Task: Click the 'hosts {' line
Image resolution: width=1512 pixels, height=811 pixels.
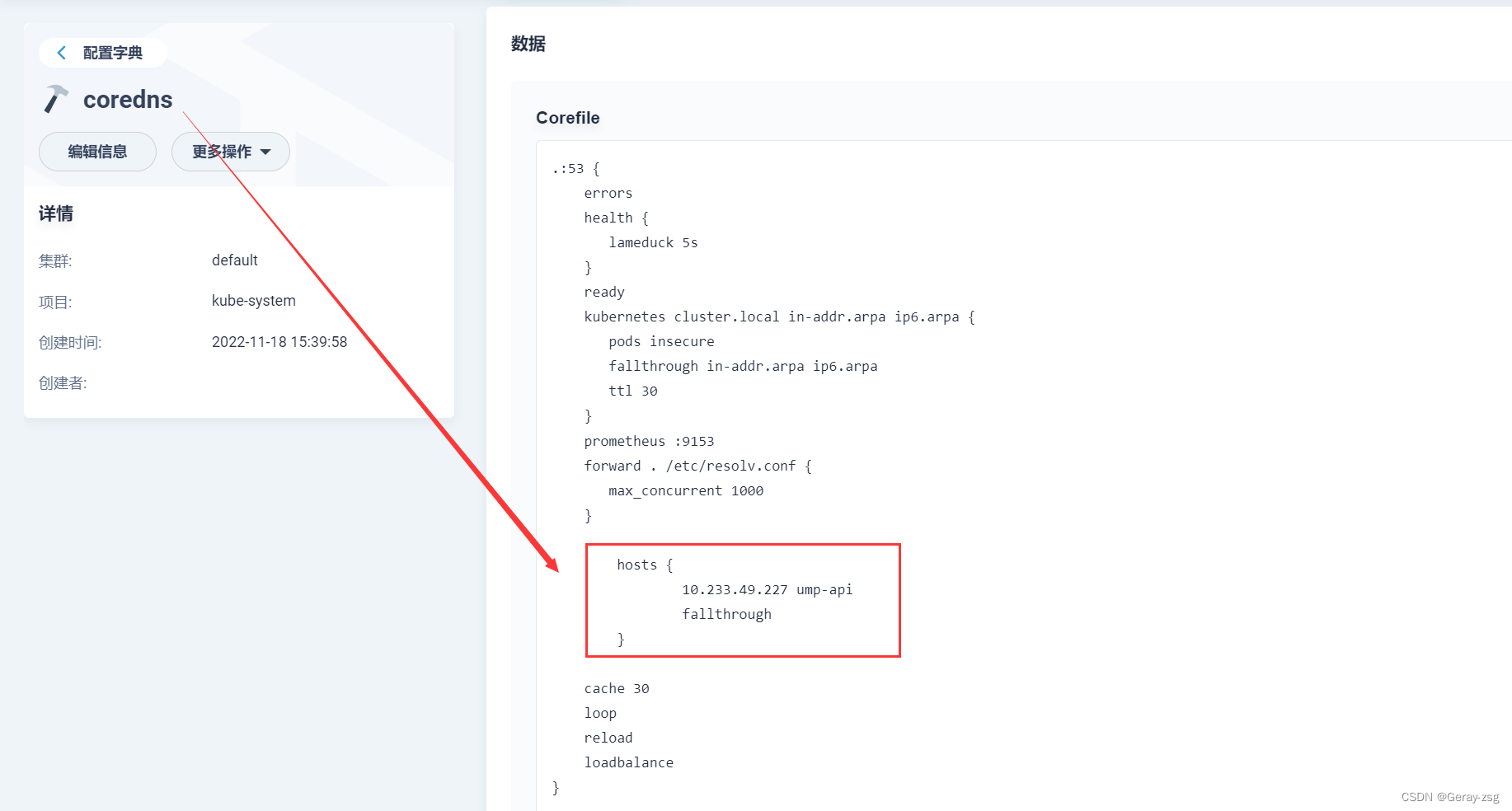Action: [x=645, y=565]
